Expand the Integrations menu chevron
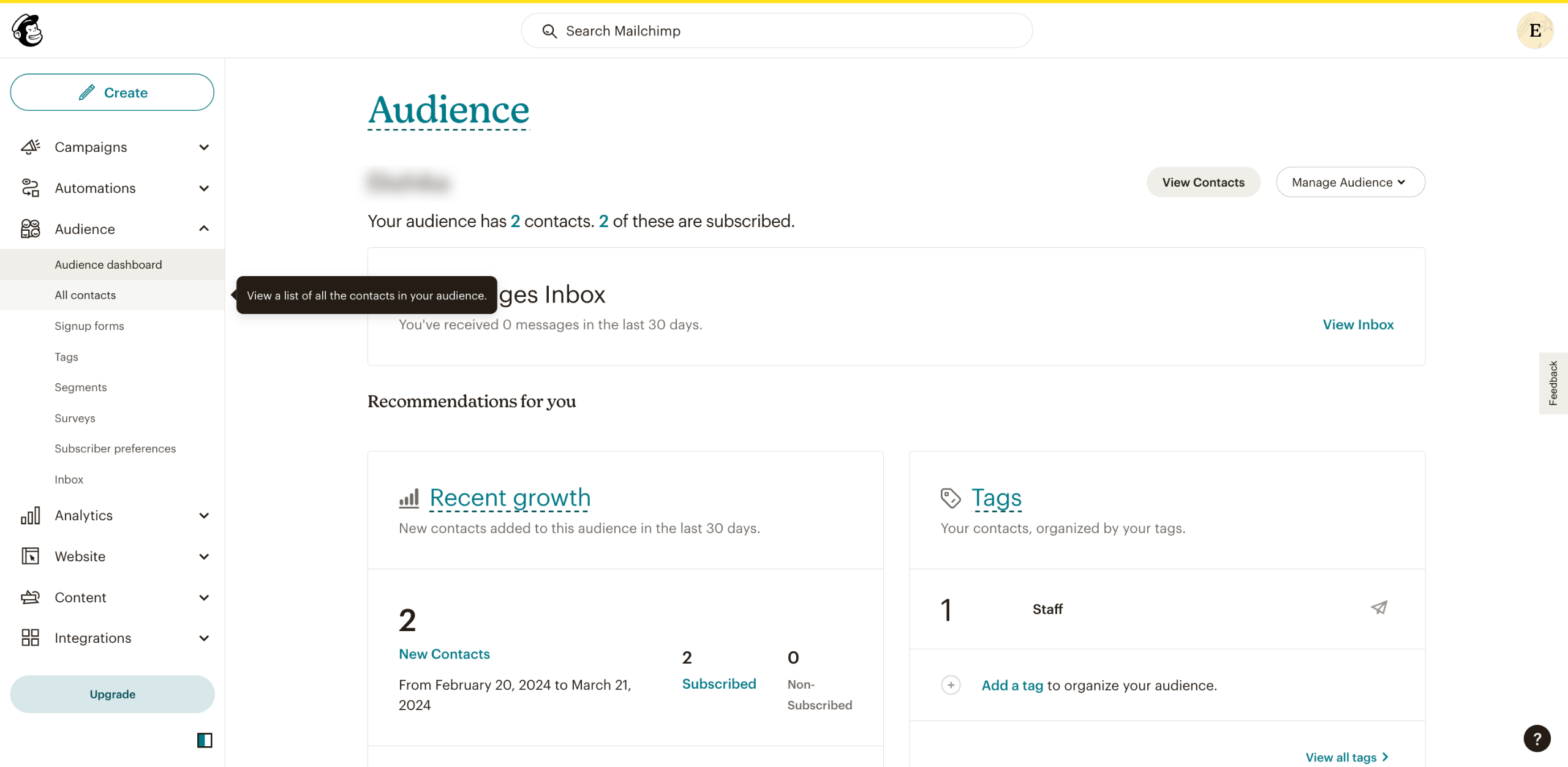 [x=204, y=638]
